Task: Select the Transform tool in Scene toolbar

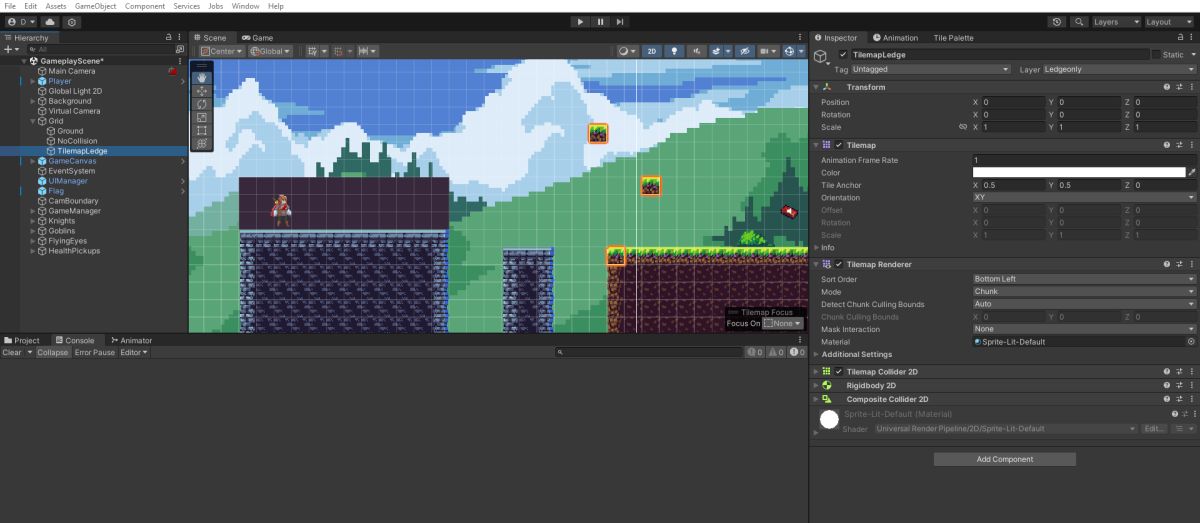Action: pos(202,143)
